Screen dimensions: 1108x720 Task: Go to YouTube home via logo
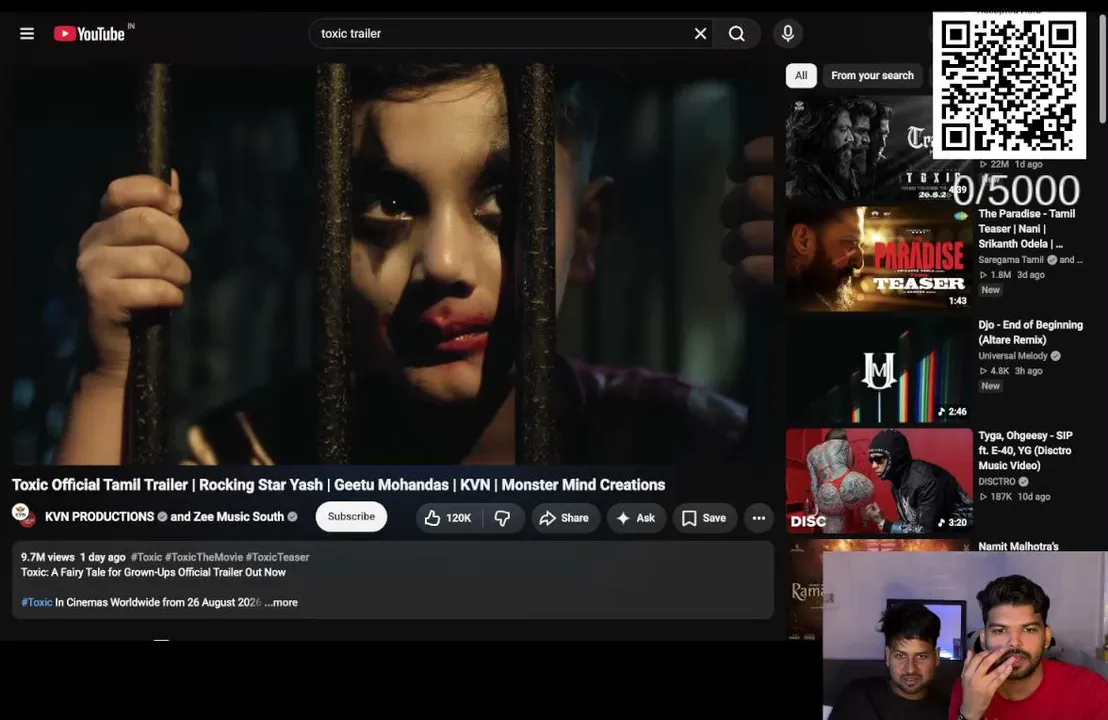tap(89, 33)
